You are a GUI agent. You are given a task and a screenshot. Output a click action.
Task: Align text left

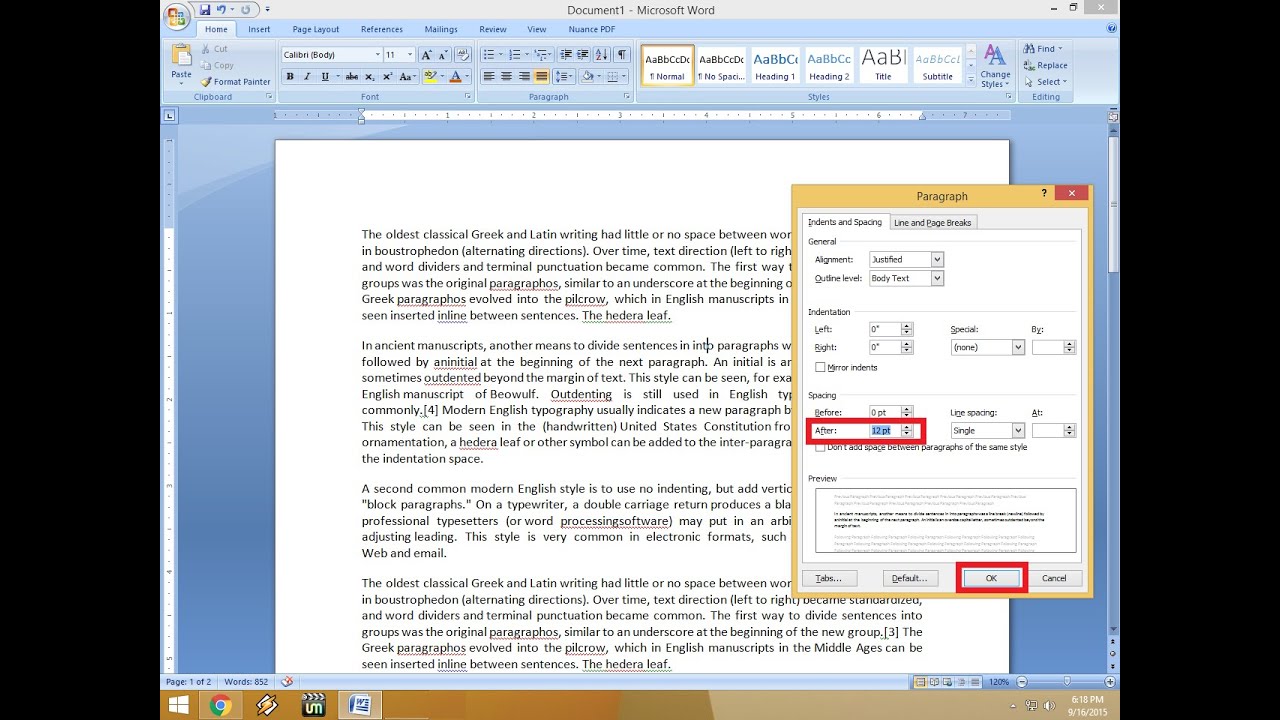489,76
